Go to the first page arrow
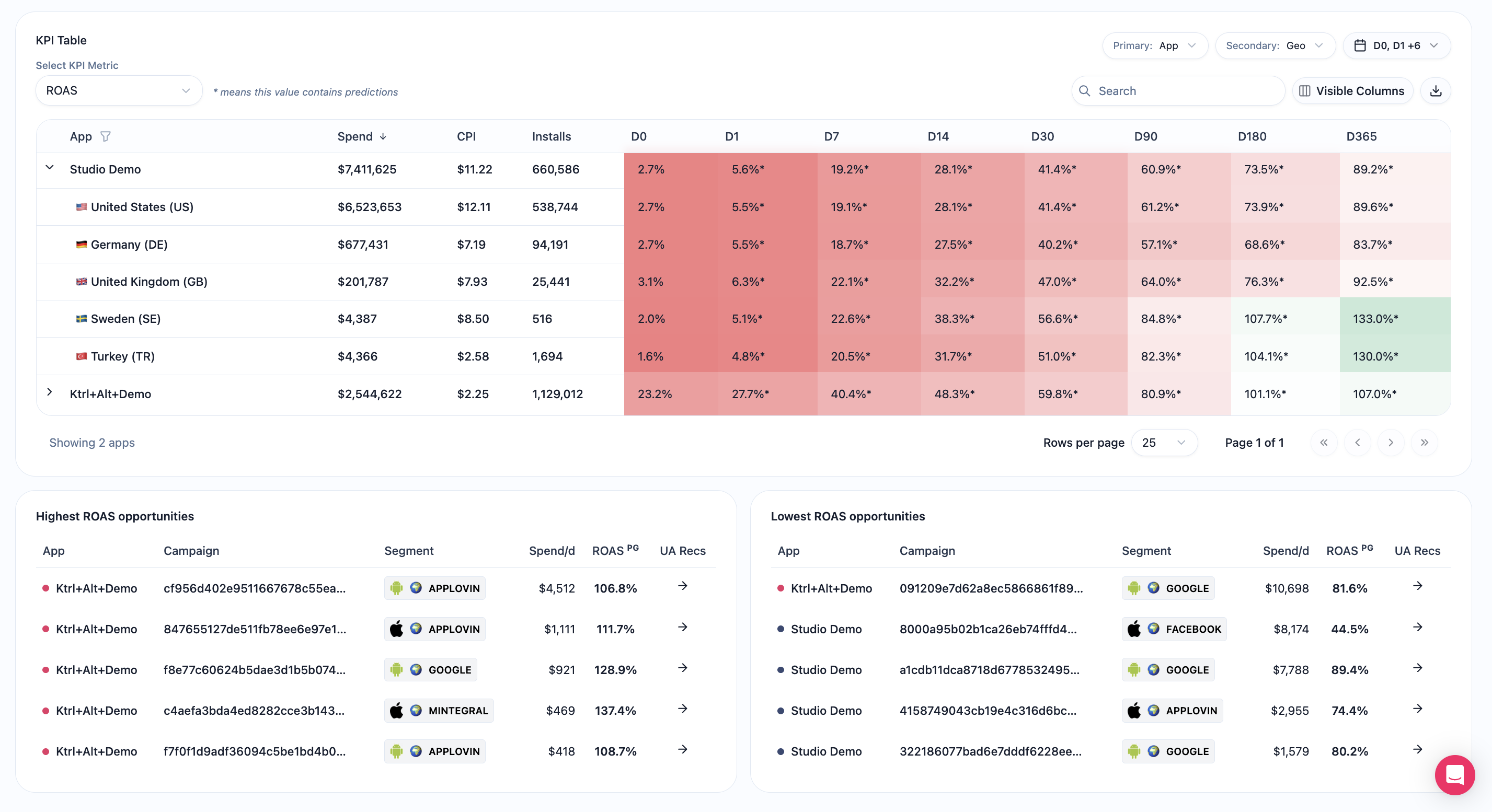 click(x=1324, y=443)
